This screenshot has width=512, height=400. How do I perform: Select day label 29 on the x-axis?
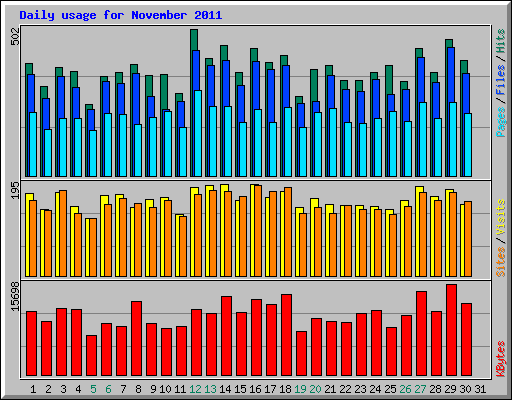(x=450, y=389)
